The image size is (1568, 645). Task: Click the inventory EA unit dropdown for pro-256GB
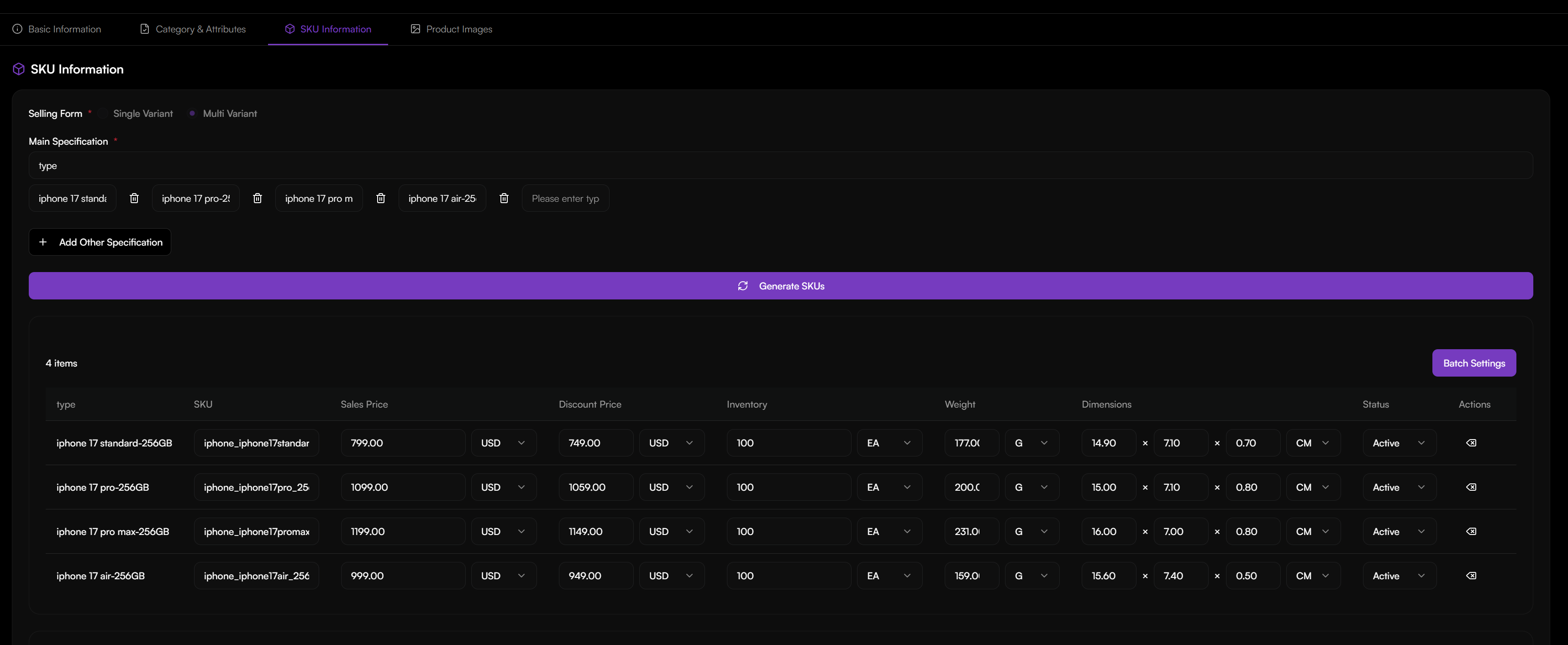coord(889,487)
